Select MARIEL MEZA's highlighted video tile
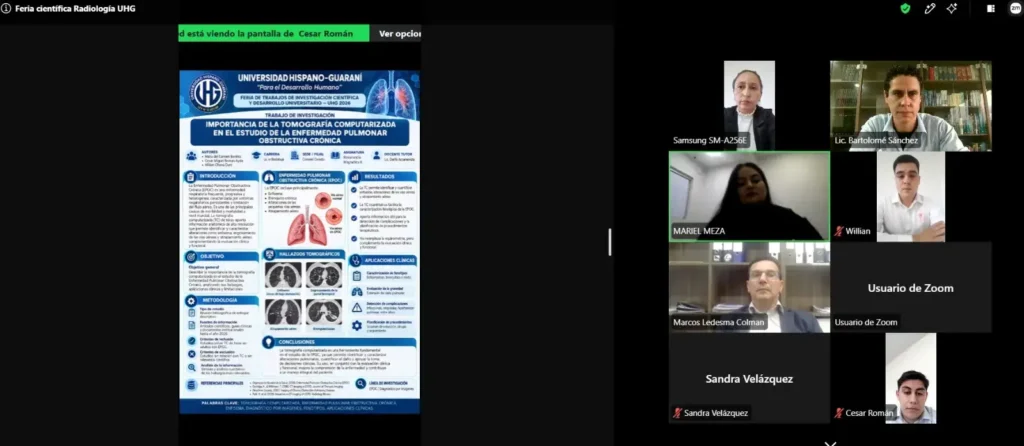The height and width of the screenshot is (446, 1024). (749, 197)
